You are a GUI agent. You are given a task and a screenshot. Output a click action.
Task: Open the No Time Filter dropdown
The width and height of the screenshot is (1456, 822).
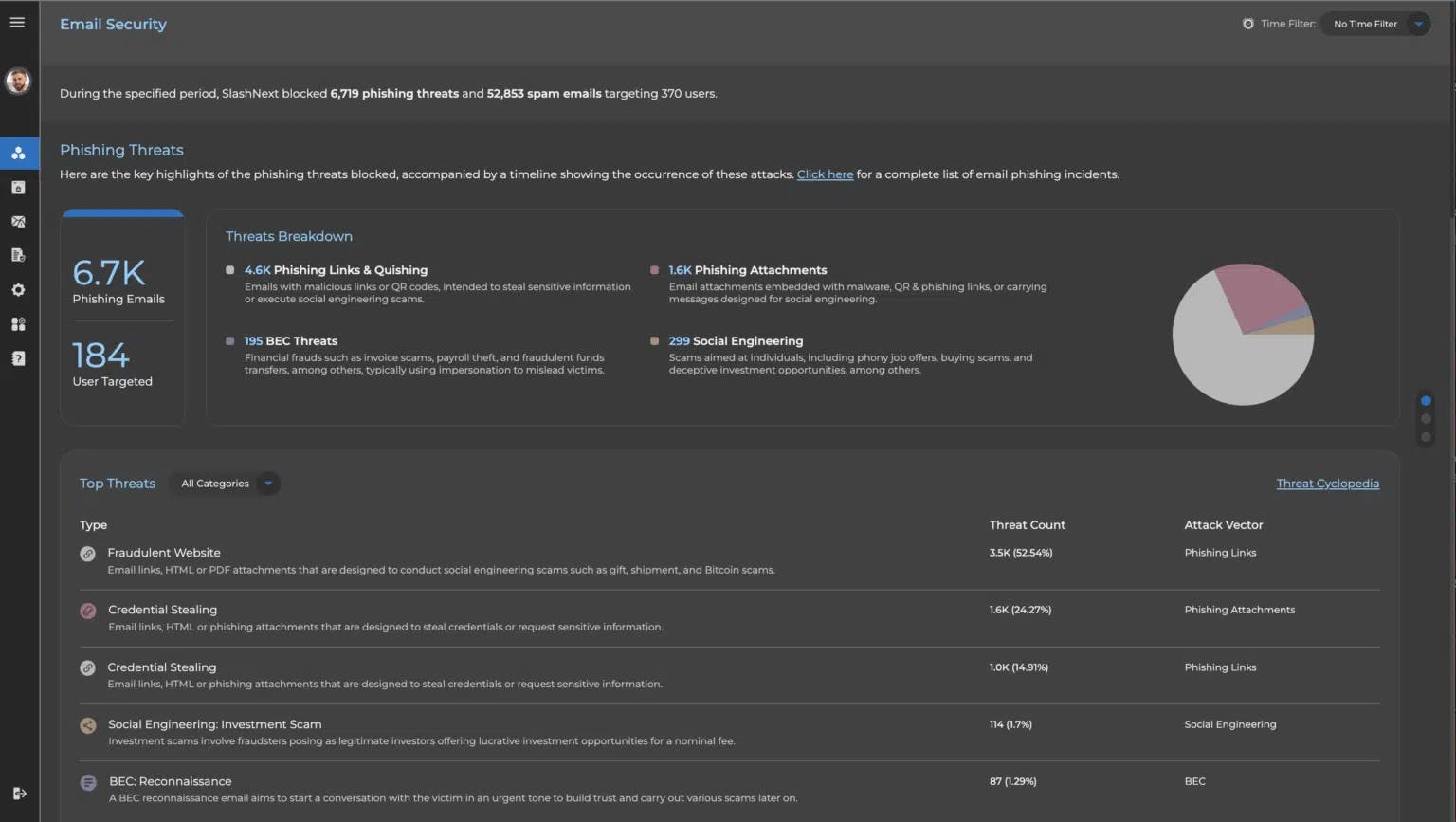coord(1374,24)
